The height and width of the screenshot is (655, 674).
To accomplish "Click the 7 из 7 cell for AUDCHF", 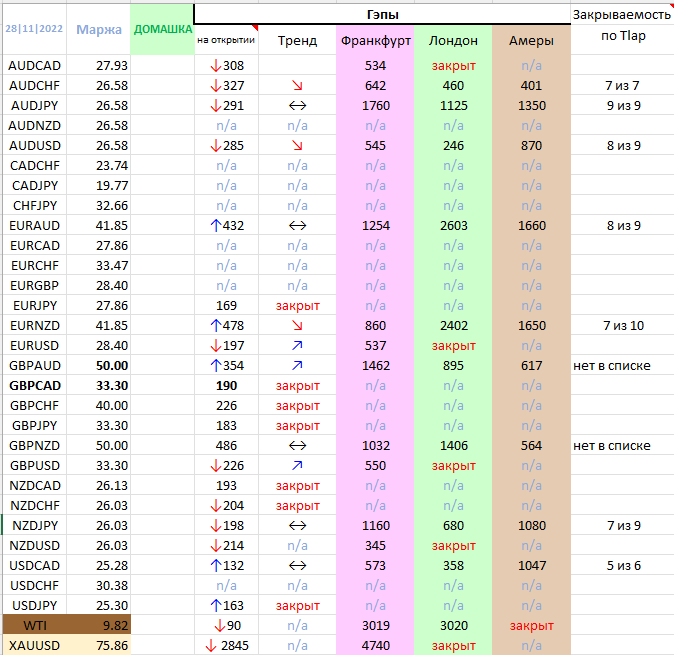I will coord(622,86).
